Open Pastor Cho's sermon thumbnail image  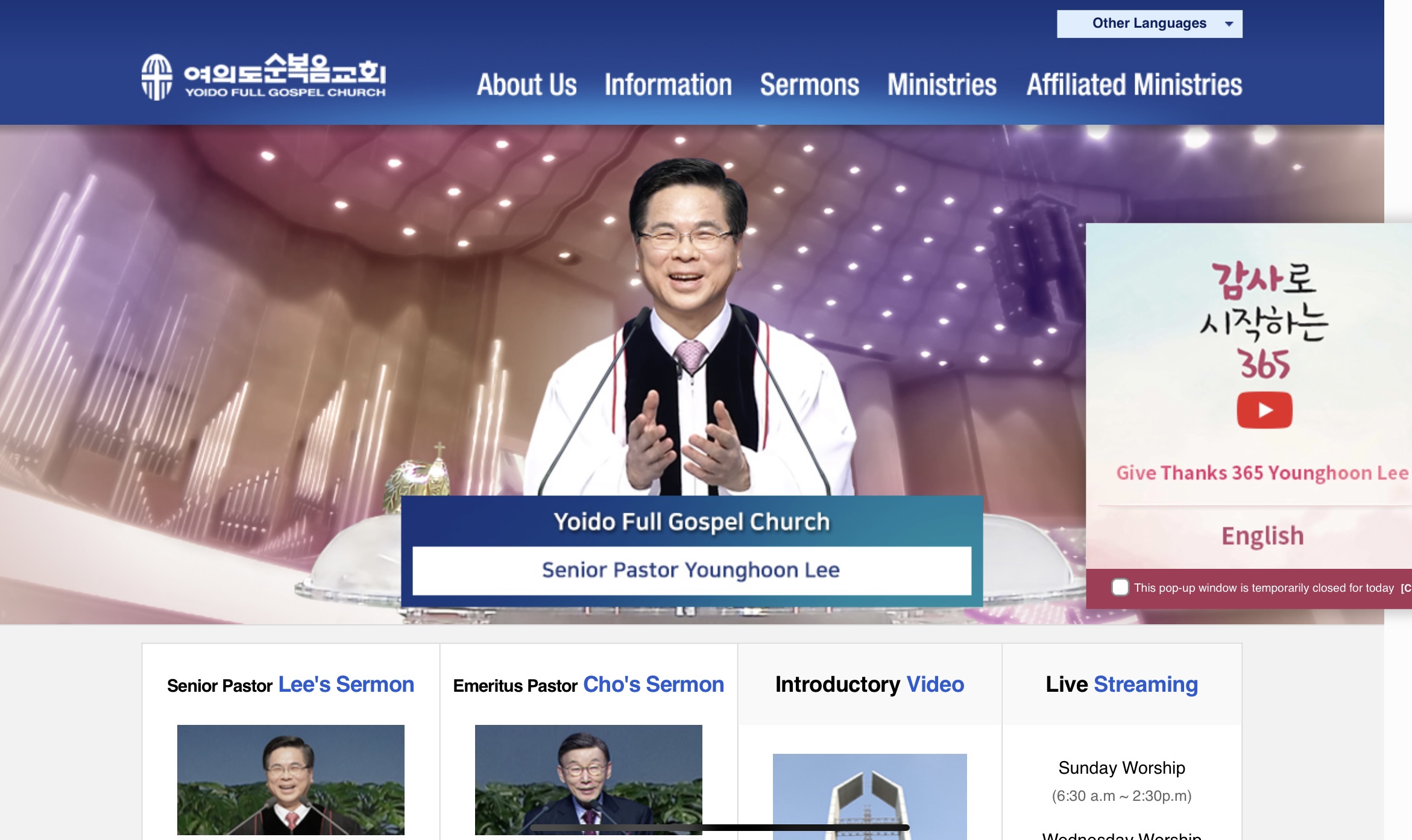588,780
